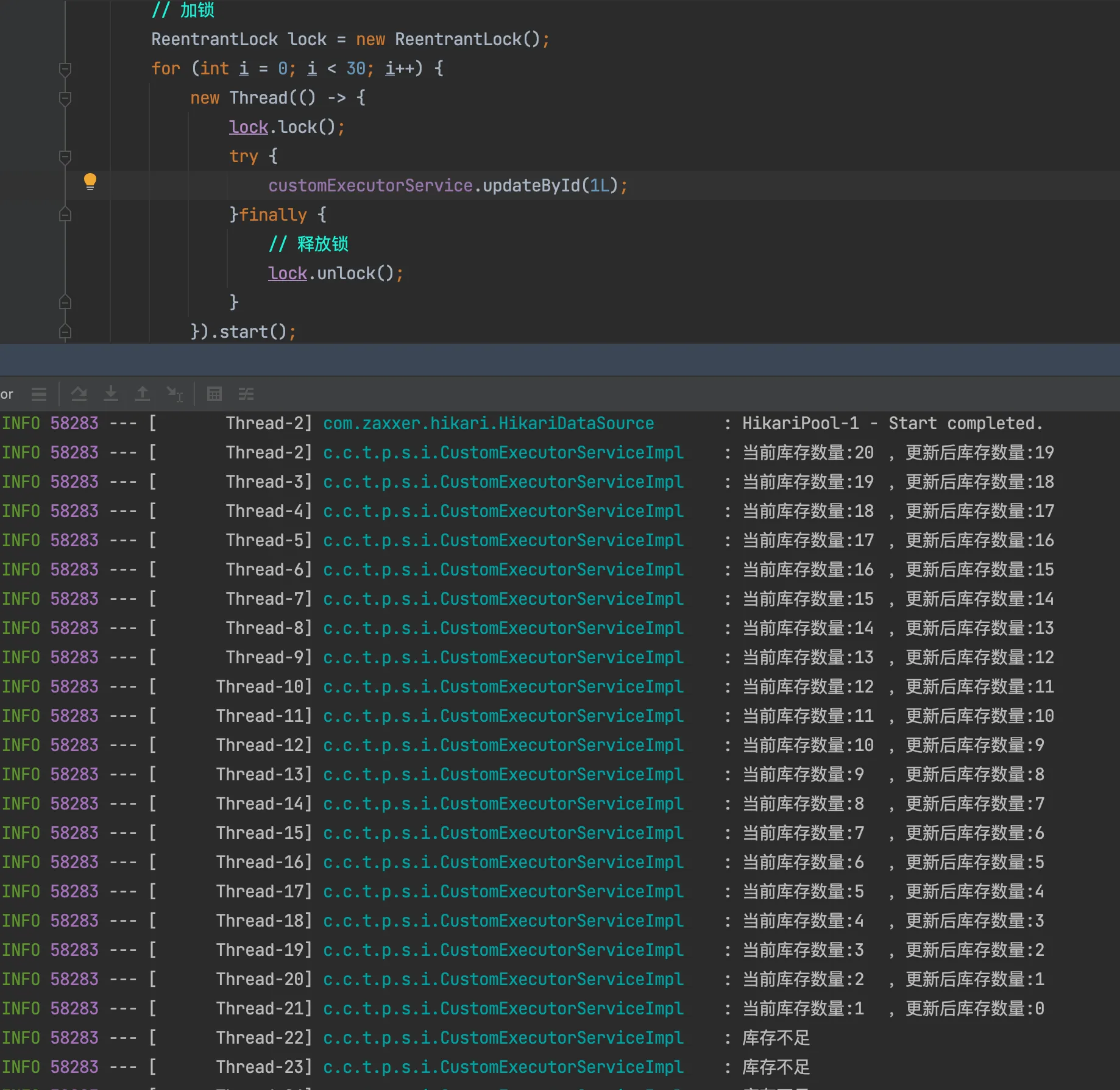Click the Trace Current Stream Chain icon
Viewport: 1120px width, 1090px height.
(246, 394)
